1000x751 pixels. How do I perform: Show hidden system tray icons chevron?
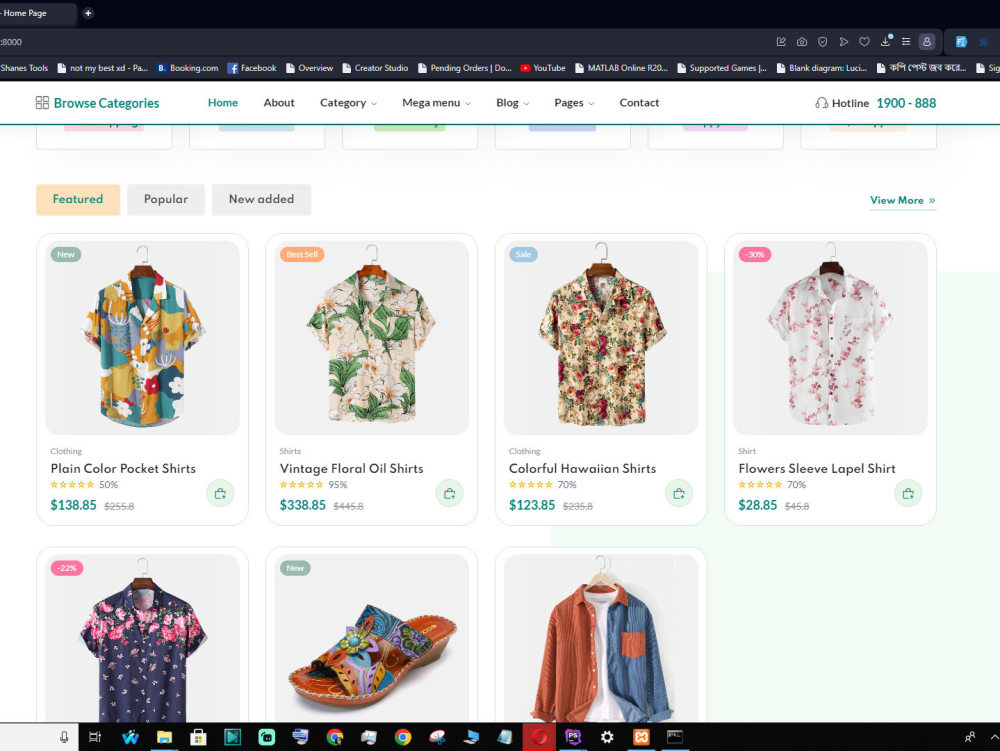(994, 737)
